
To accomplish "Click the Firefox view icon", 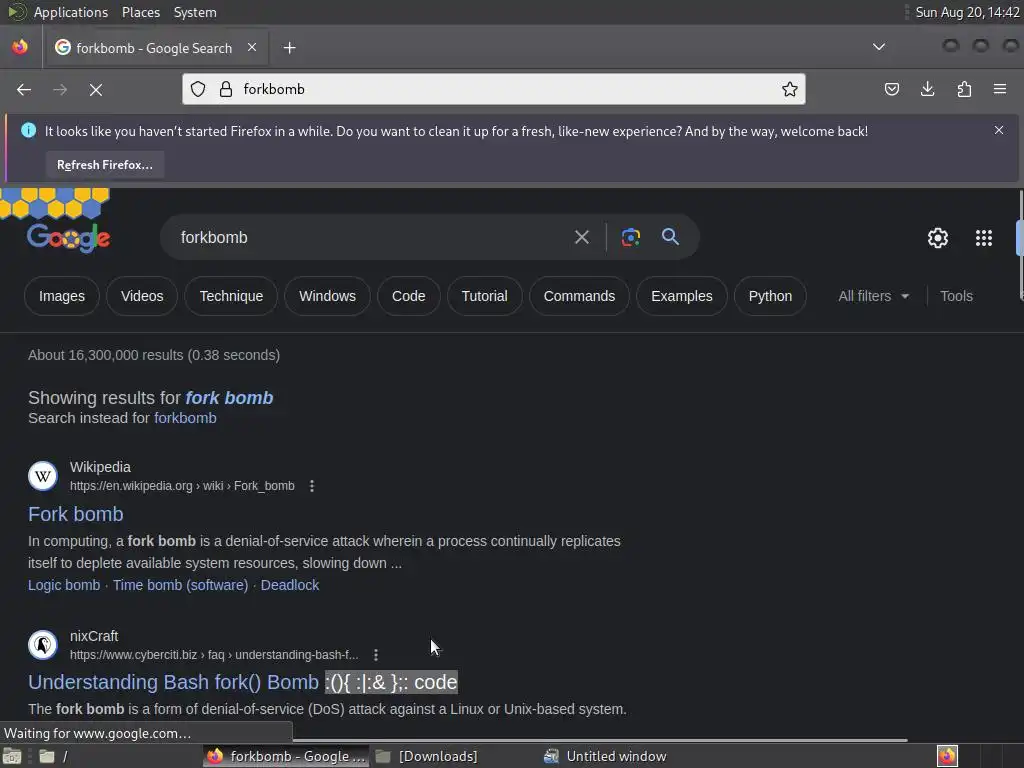I will pyautogui.click(x=20, y=48).
